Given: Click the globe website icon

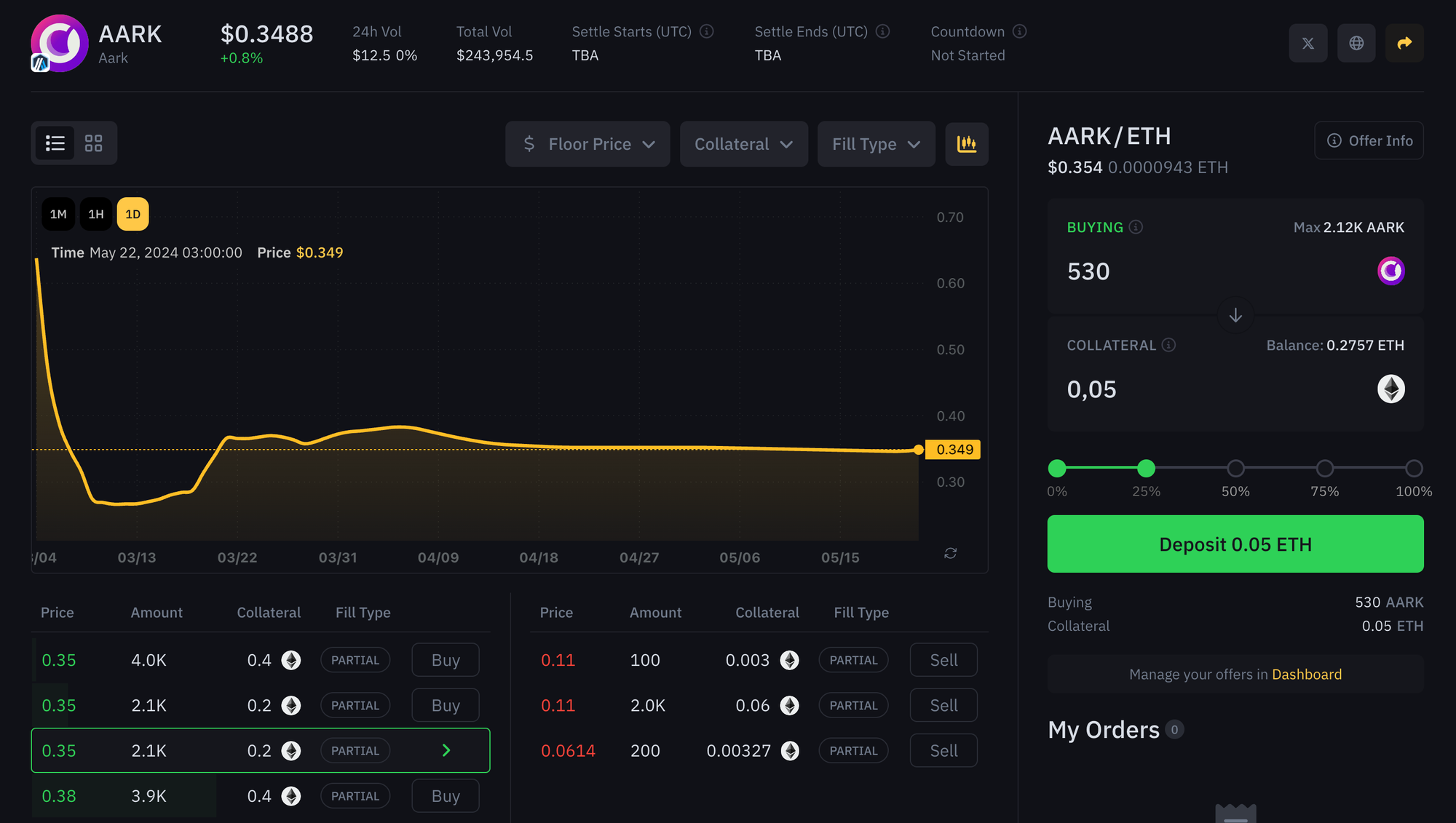Looking at the screenshot, I should [1356, 43].
